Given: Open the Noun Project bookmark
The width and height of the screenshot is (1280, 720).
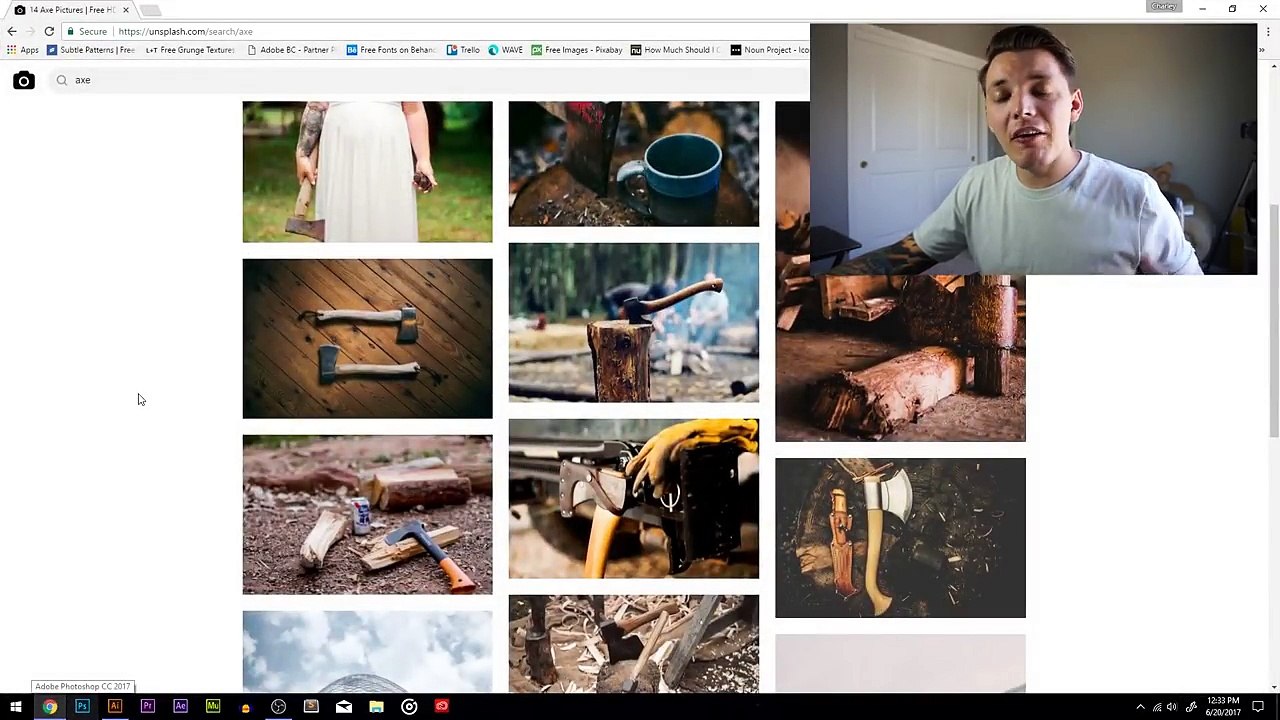Looking at the screenshot, I should click(x=770, y=50).
